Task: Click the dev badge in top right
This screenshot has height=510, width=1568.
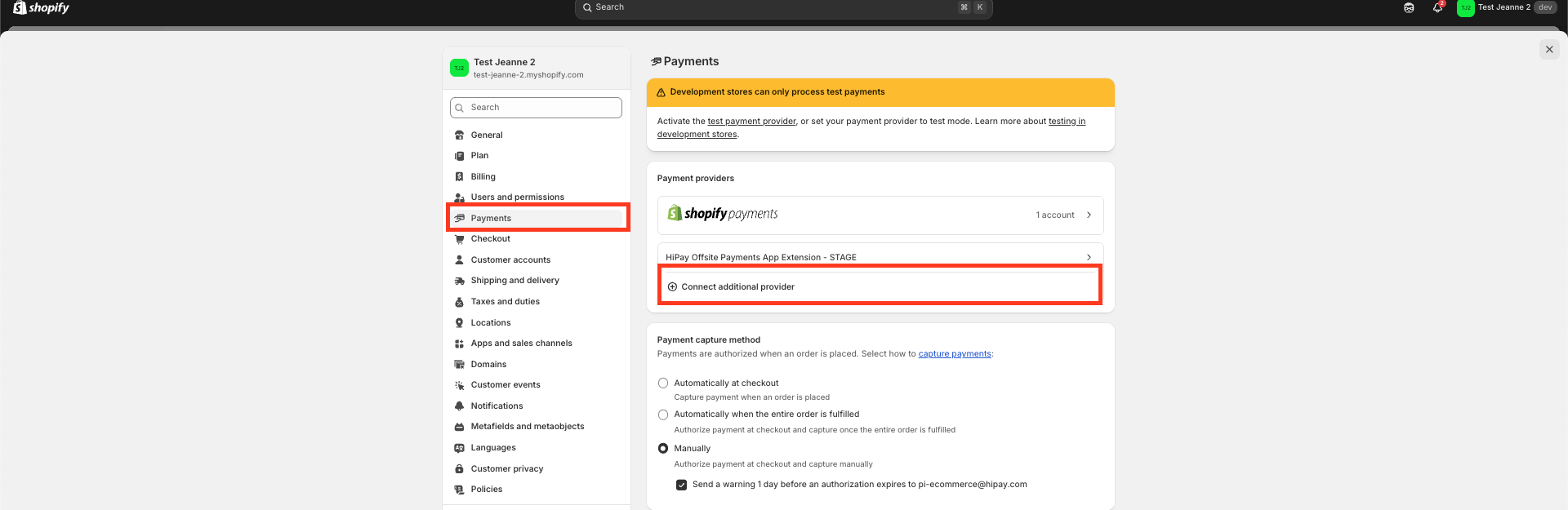Action: (1545, 7)
